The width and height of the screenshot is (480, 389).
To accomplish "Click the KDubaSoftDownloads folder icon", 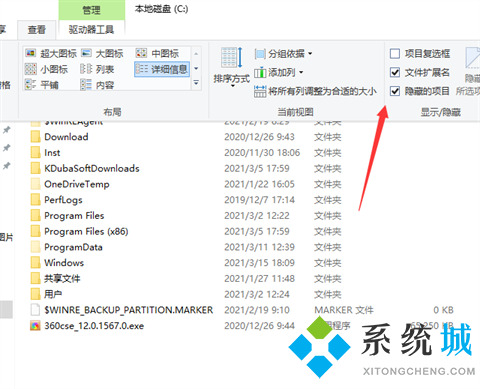I will pyautogui.click(x=35, y=168).
